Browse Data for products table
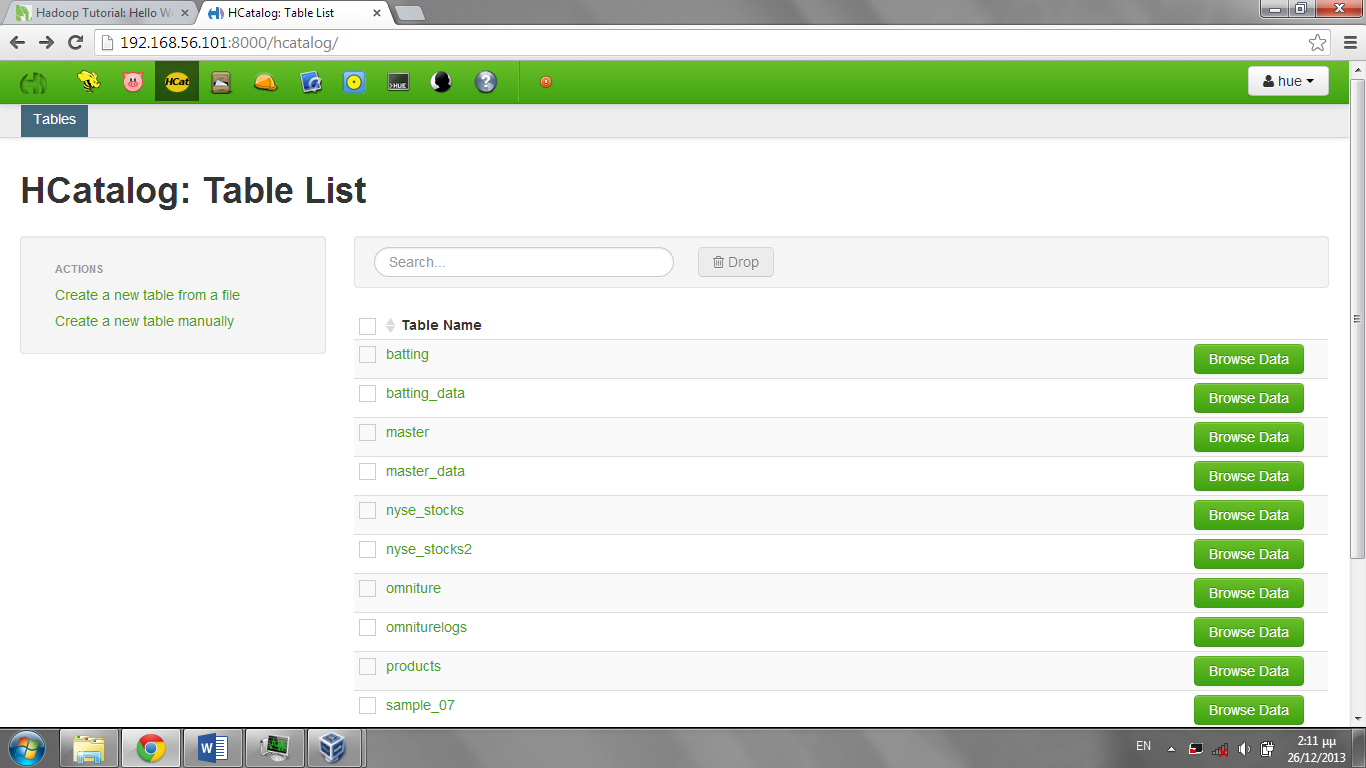 point(1249,671)
